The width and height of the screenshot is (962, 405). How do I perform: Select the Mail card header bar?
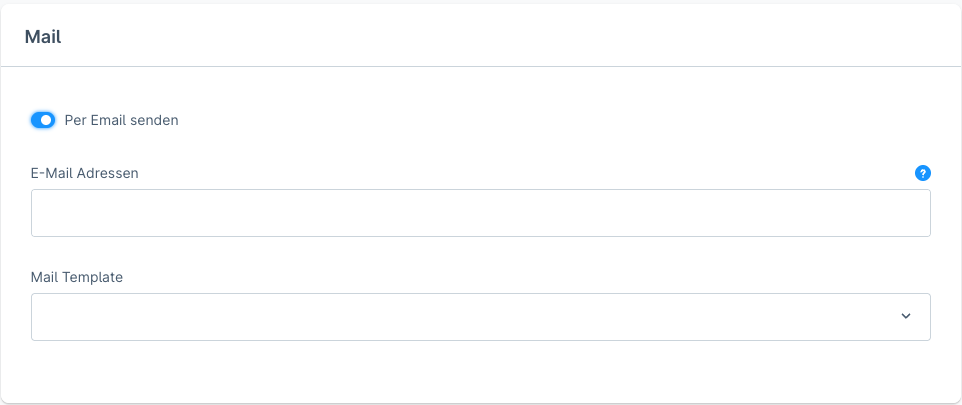pyautogui.click(x=480, y=37)
